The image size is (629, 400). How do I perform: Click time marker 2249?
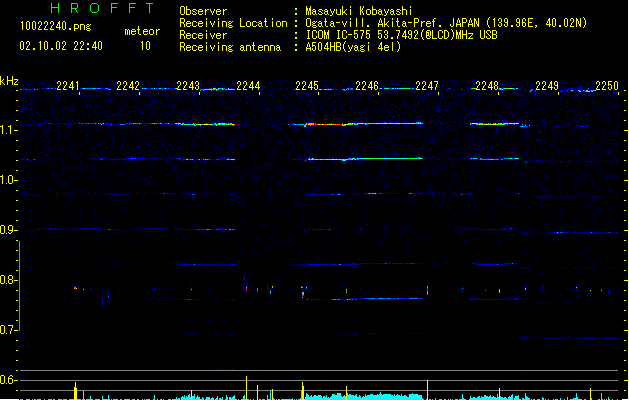tap(547, 86)
